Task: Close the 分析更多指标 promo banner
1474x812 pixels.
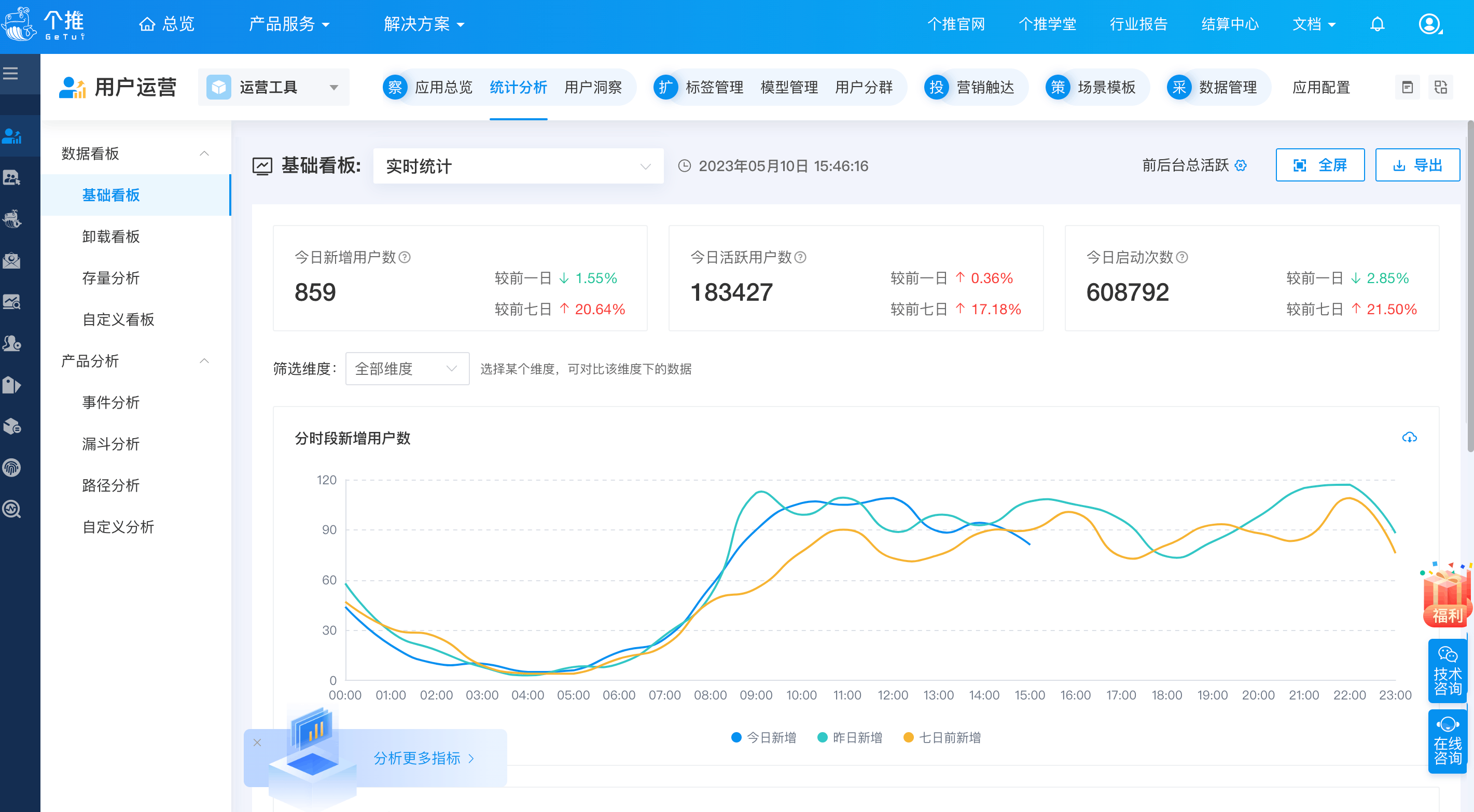Action: point(257,743)
